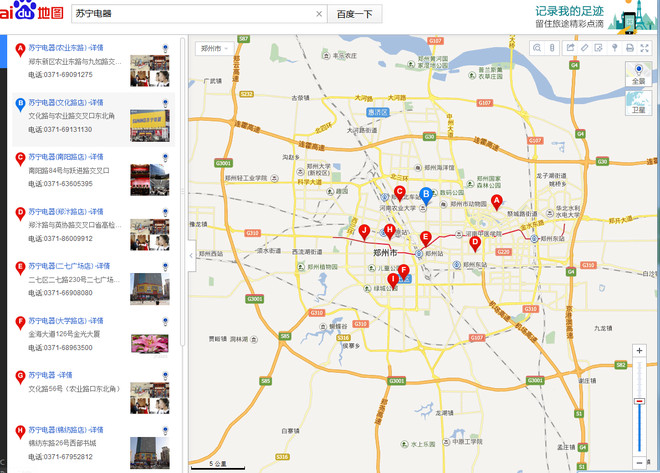
Task: Click the print map icon
Action: [x=630, y=48]
